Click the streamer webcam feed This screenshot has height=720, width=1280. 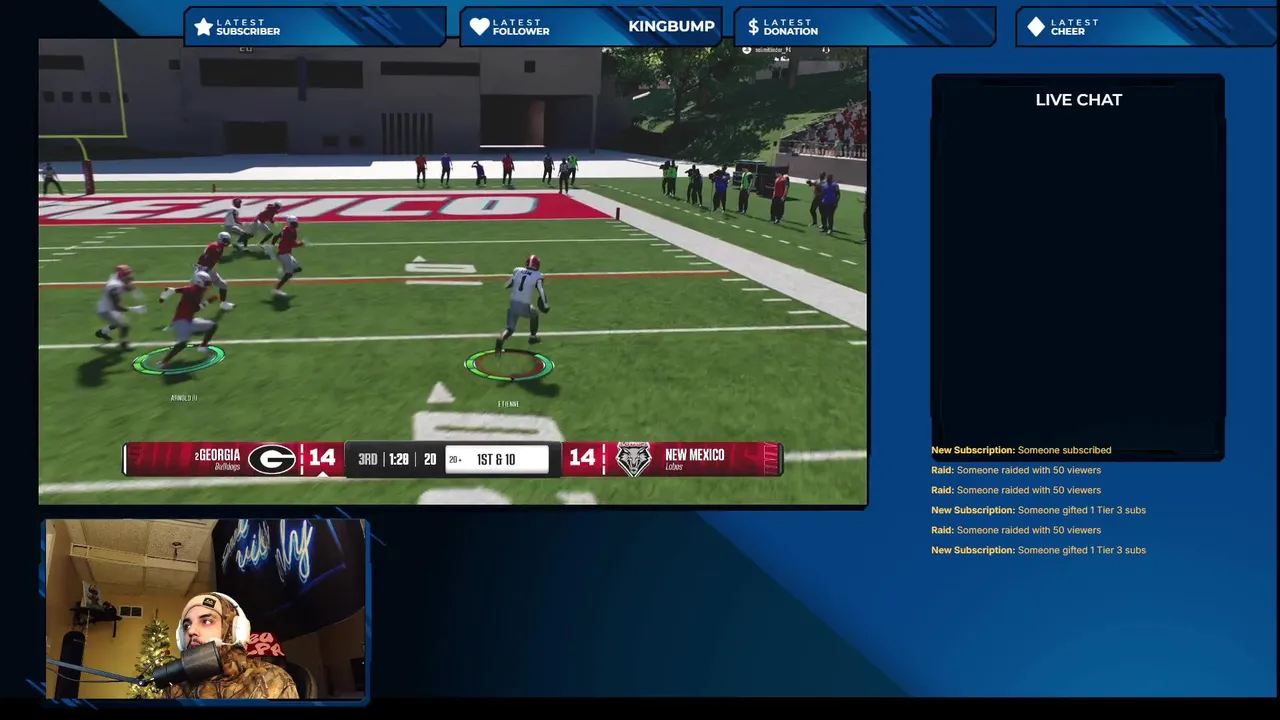(205, 608)
